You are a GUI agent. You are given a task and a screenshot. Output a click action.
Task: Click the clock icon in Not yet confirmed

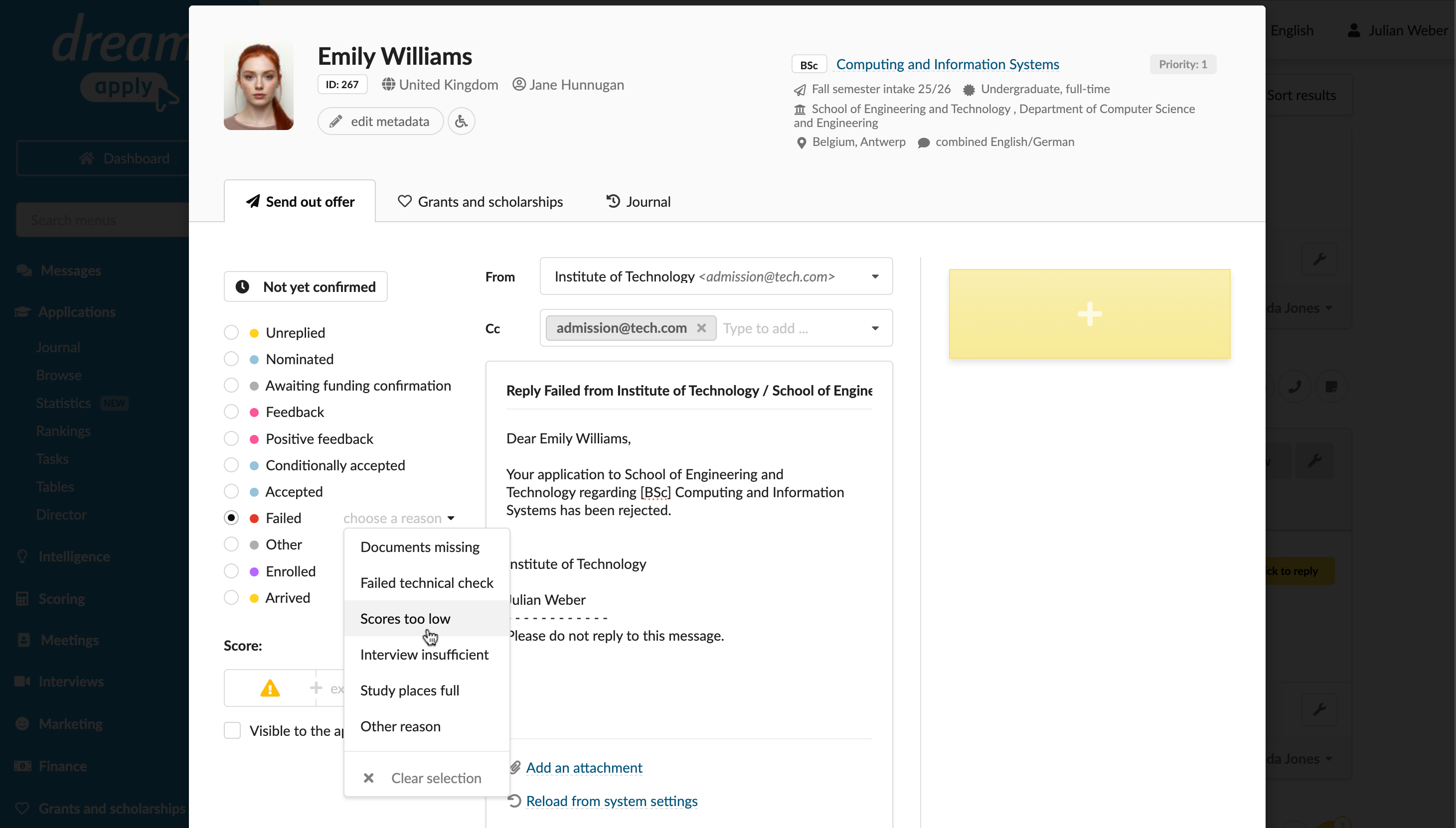pos(242,286)
